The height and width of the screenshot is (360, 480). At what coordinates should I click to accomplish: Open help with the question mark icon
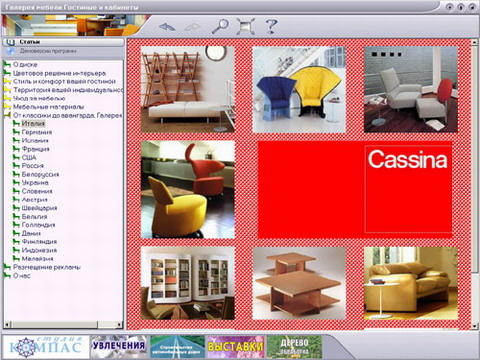[271, 26]
